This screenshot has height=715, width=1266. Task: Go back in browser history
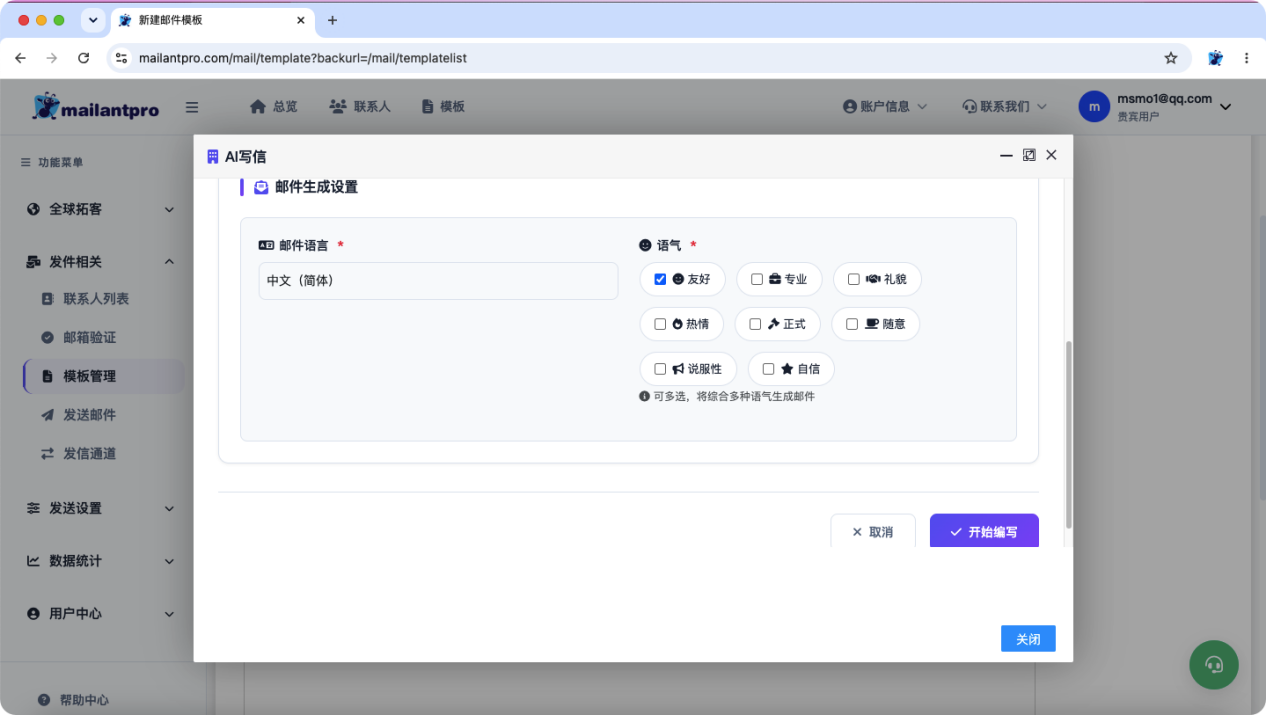(20, 58)
